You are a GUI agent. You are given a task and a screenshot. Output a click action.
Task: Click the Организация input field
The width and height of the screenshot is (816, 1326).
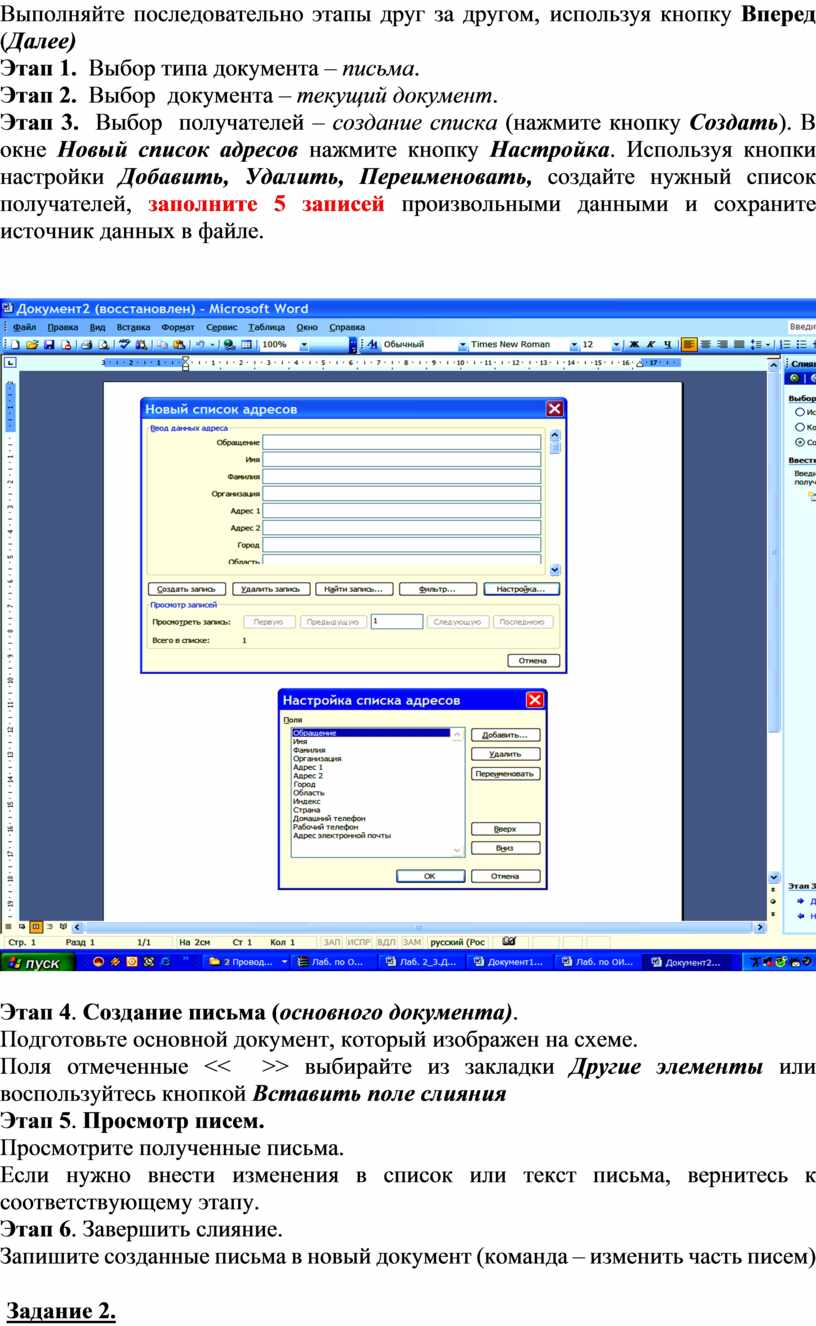[x=402, y=493]
